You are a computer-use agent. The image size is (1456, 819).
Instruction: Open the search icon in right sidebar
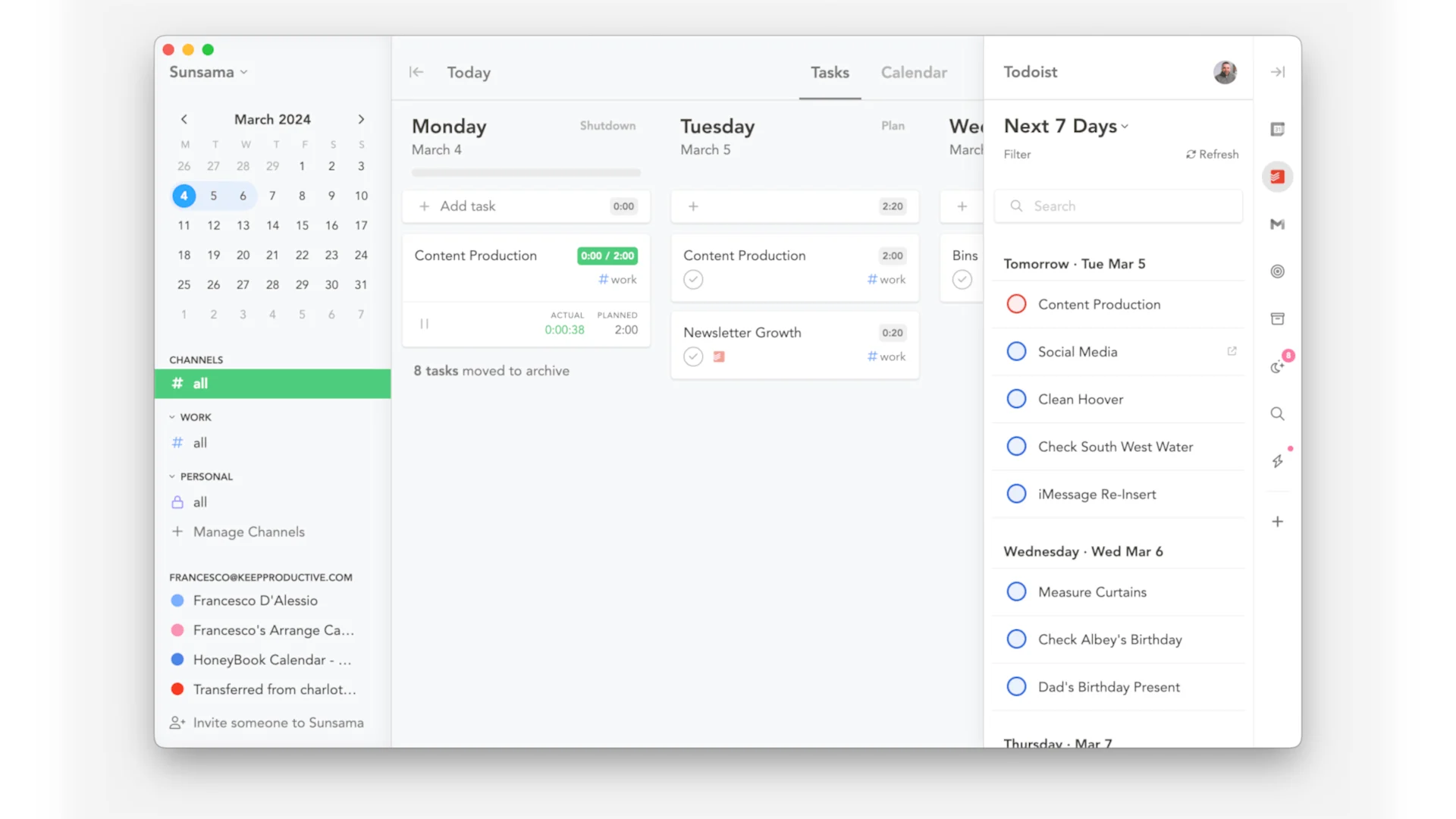point(1278,413)
